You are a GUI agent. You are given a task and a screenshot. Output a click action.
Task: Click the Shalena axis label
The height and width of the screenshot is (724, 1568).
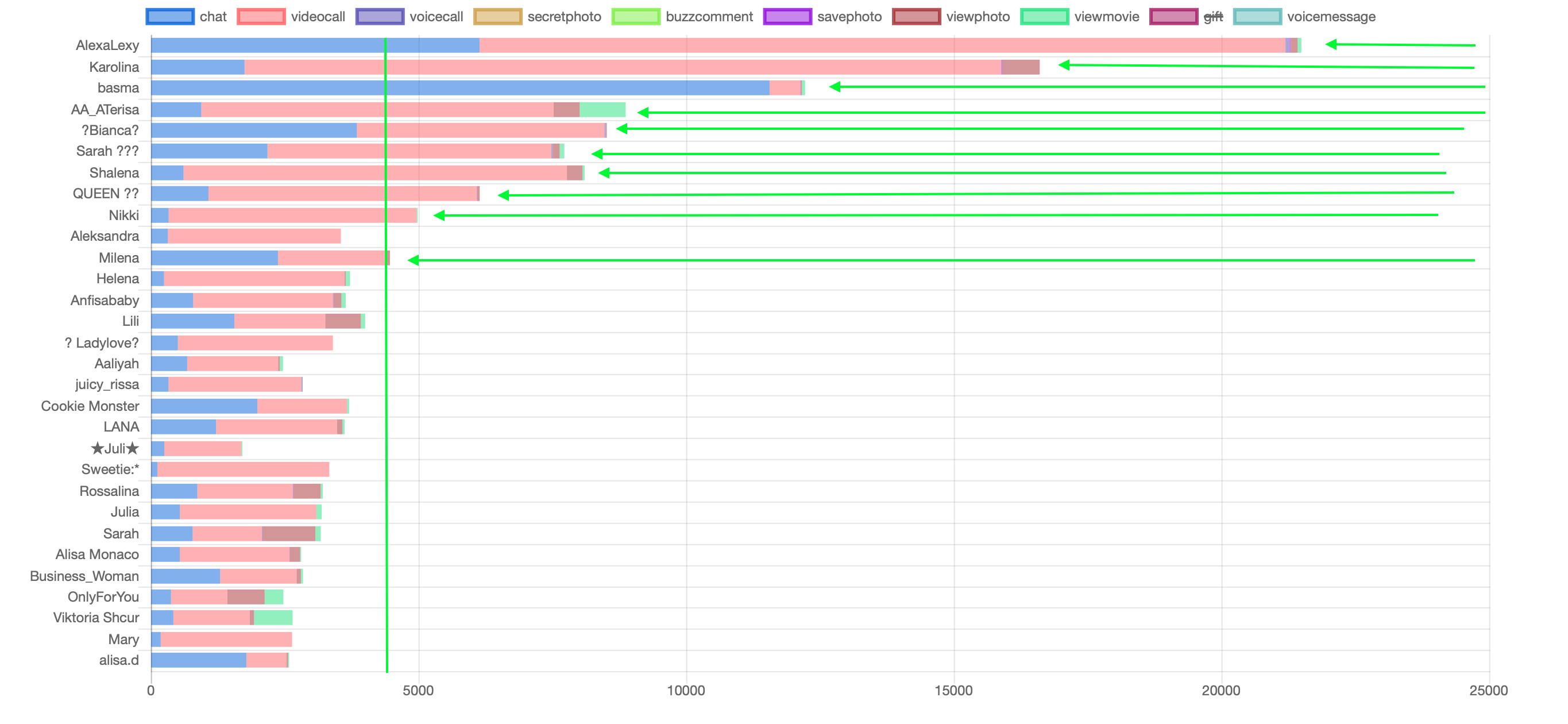coord(114,173)
